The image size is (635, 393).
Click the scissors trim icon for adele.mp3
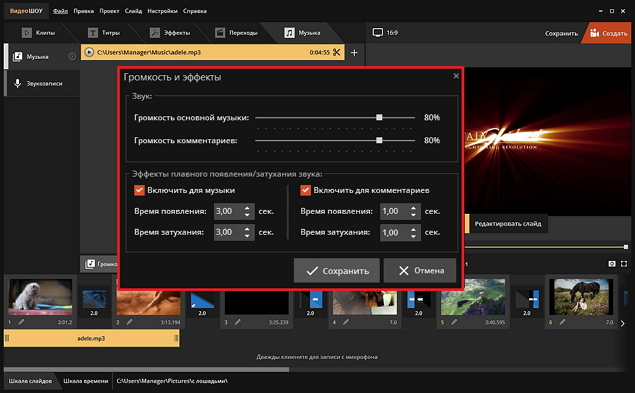coord(337,52)
